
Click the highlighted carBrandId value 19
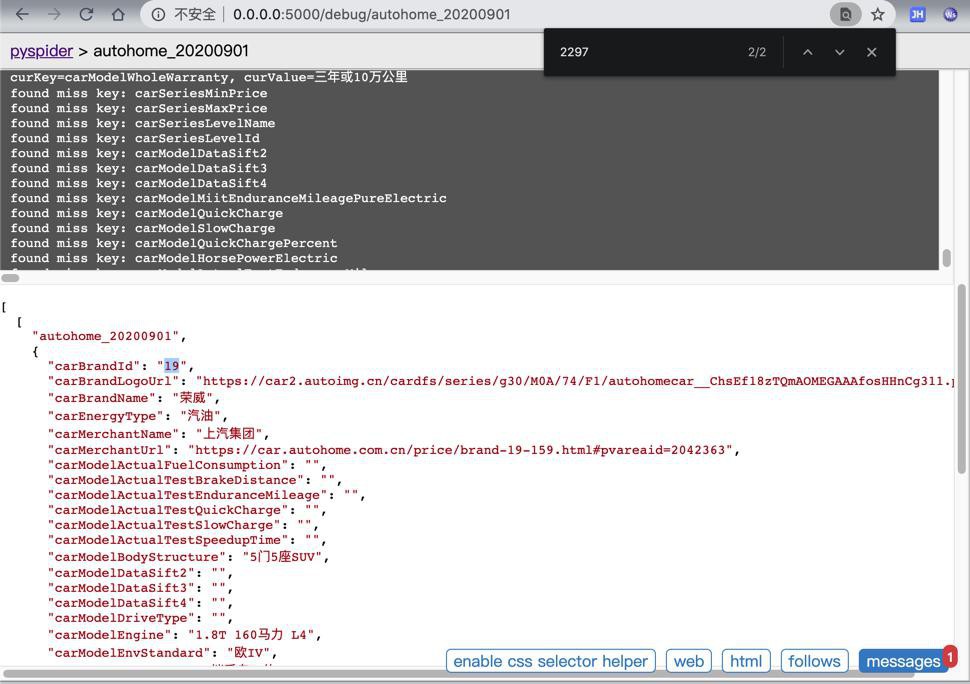pos(171,366)
